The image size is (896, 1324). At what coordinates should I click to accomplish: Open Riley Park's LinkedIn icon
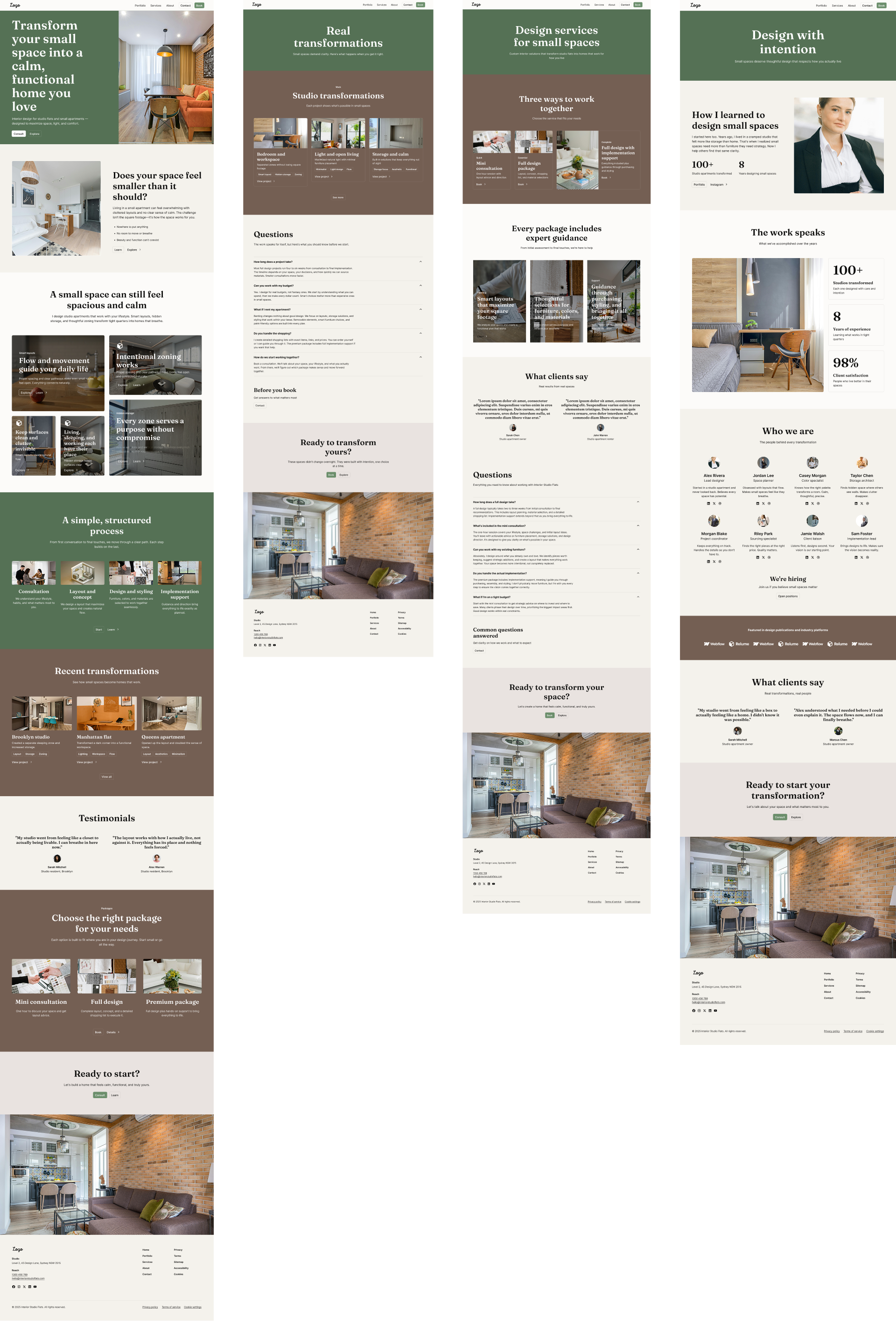click(x=757, y=558)
